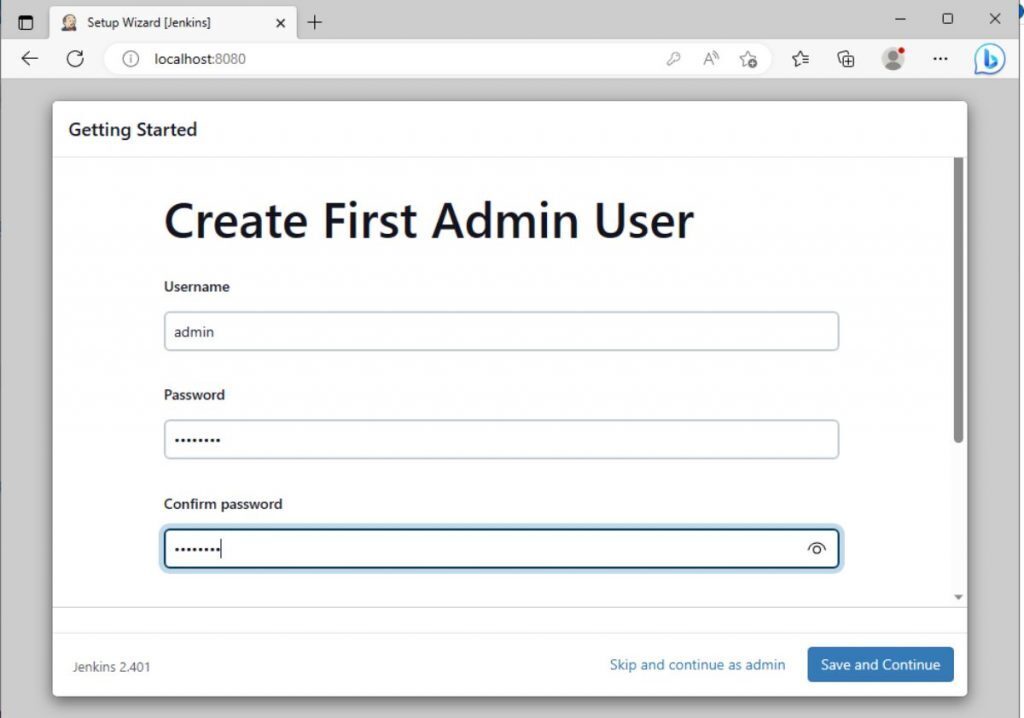Reveal the confirm password with the eye toggle

[x=817, y=548]
